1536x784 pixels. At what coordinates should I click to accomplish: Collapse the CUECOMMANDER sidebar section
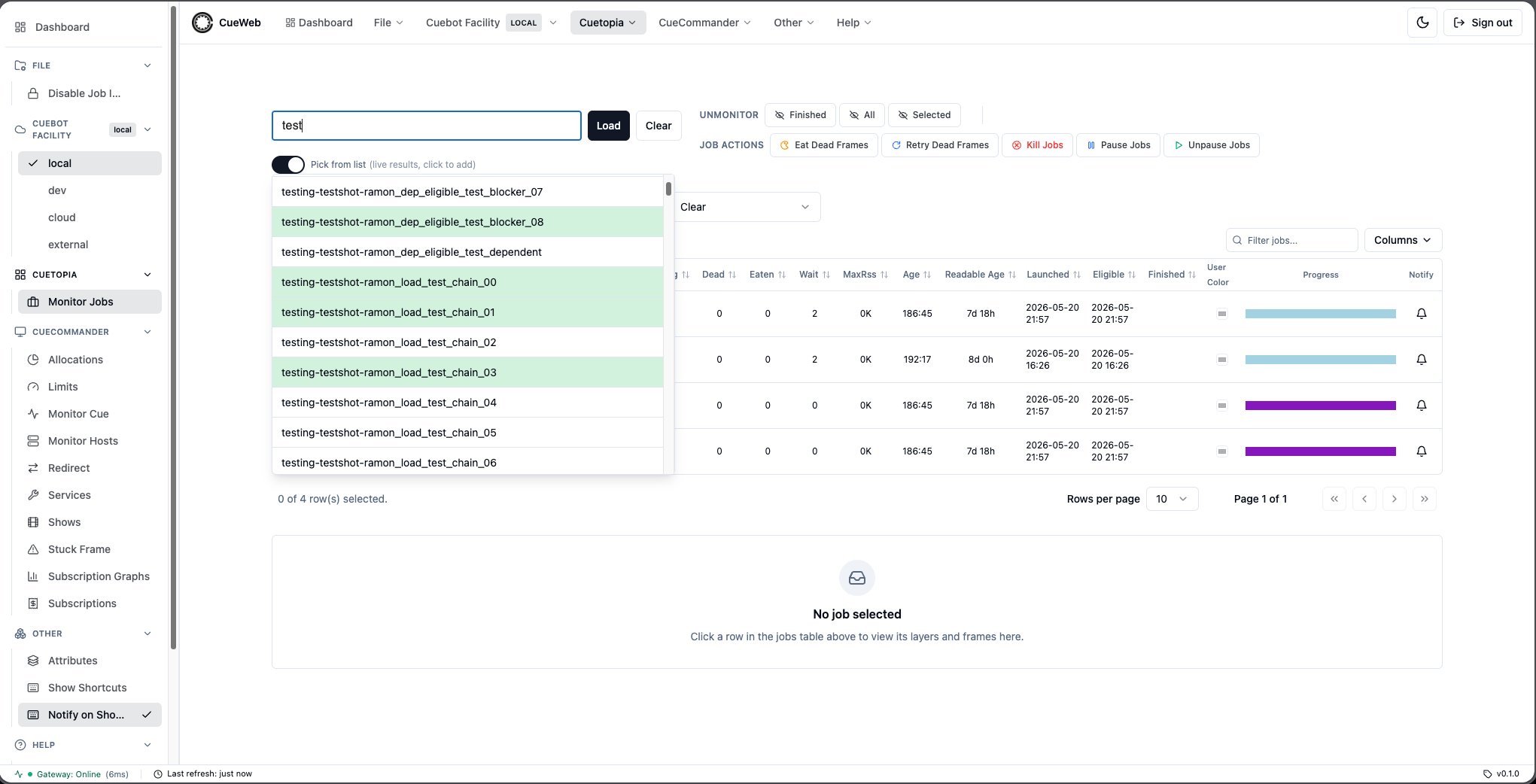point(148,332)
